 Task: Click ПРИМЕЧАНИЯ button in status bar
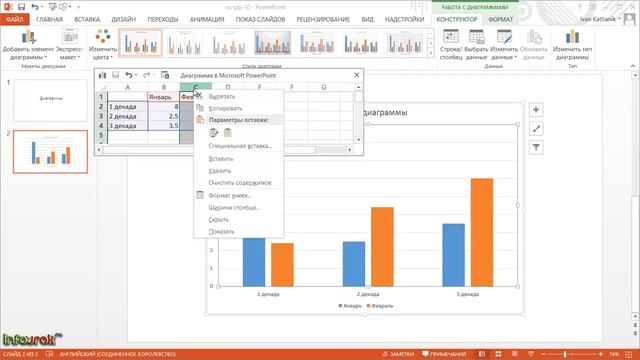pyautogui.click(x=444, y=354)
